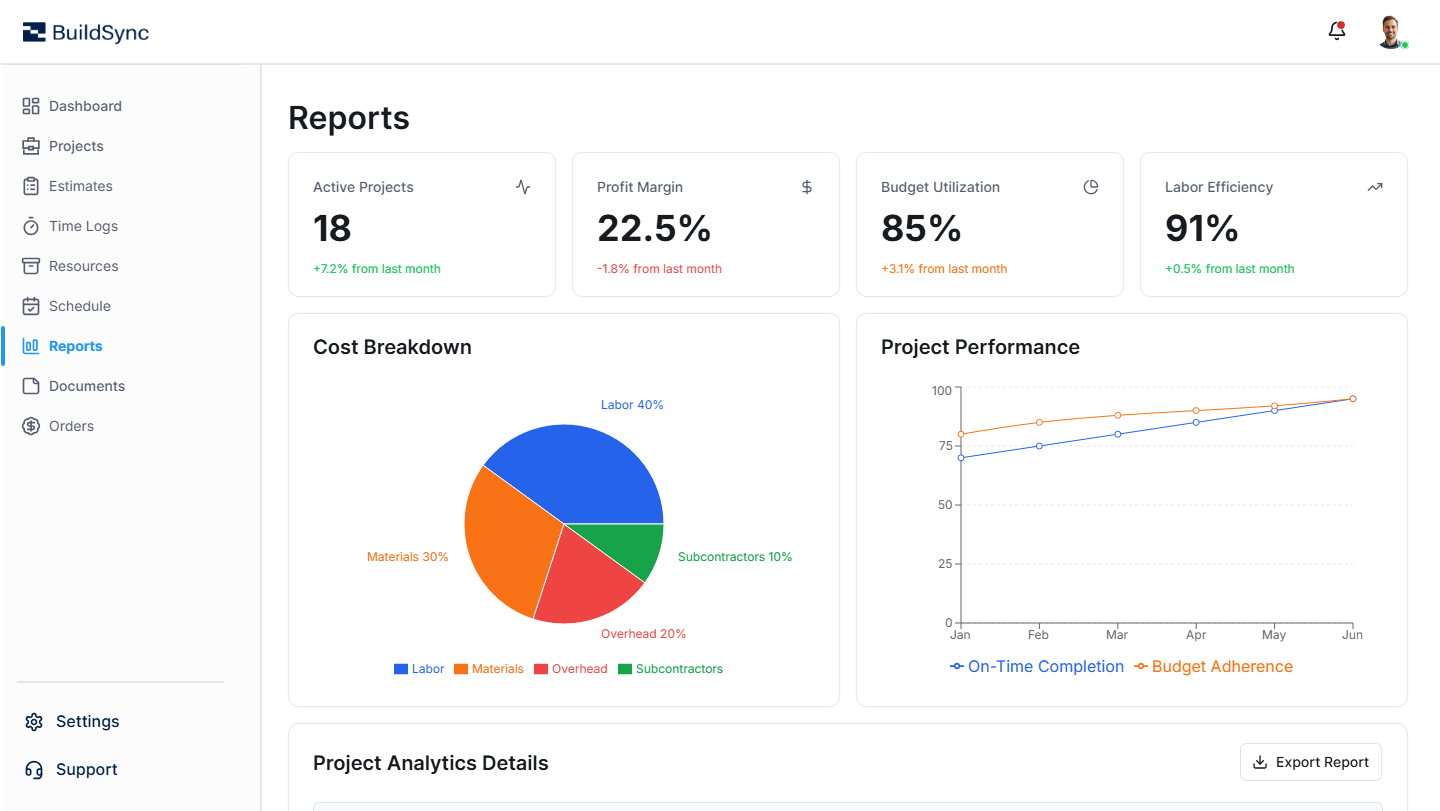This screenshot has width=1440, height=811.
Task: Toggle Labor in the Cost Breakdown legend
Action: pos(419,668)
